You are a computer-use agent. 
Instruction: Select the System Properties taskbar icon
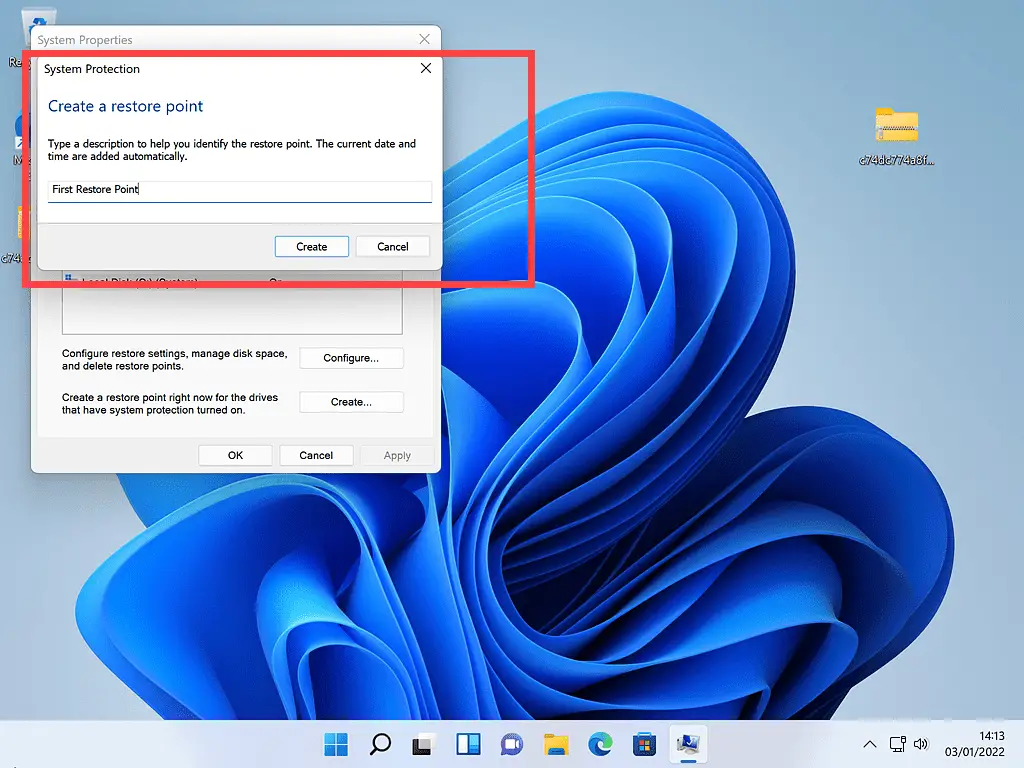click(x=688, y=744)
